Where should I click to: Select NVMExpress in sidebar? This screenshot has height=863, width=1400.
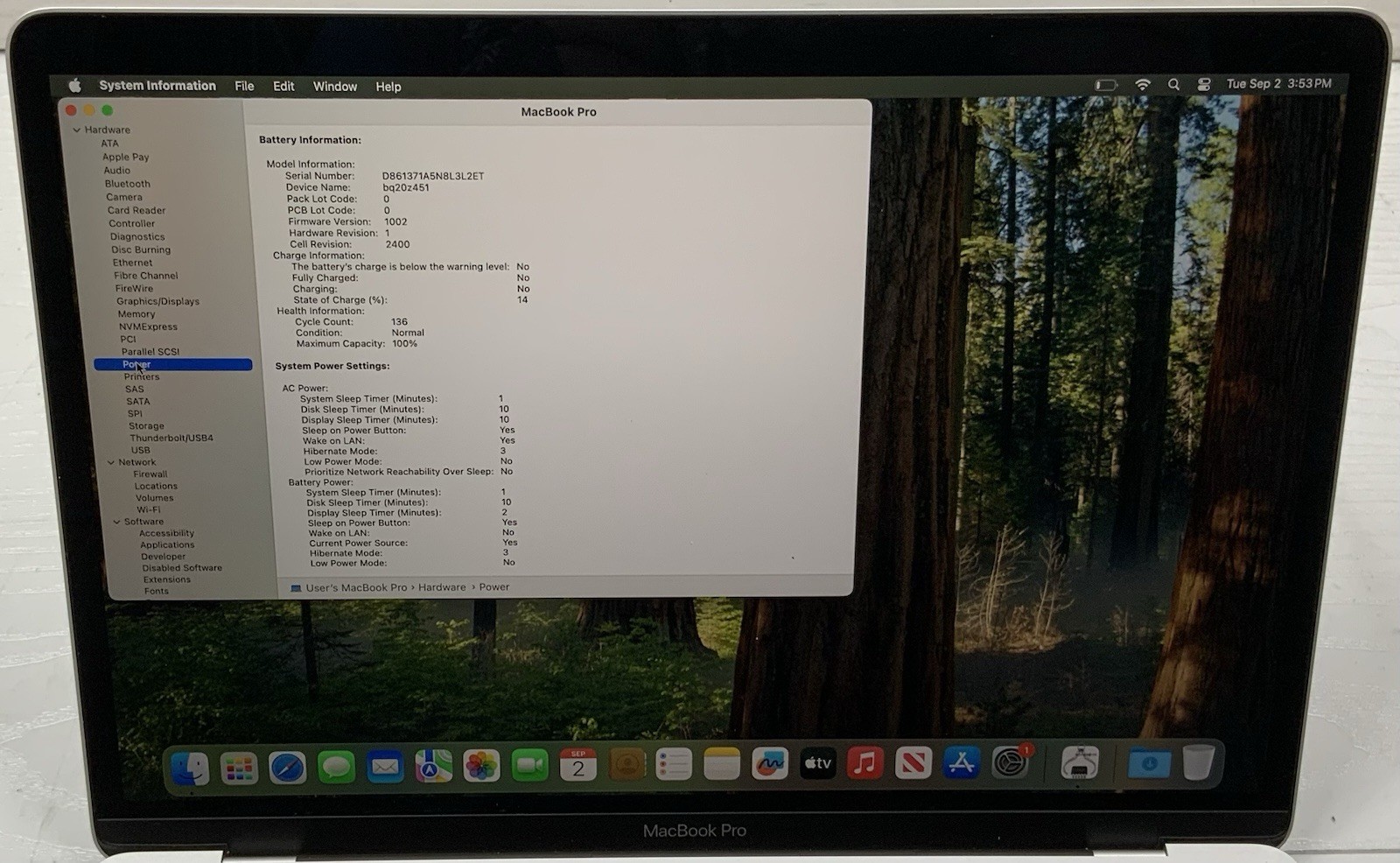148,326
